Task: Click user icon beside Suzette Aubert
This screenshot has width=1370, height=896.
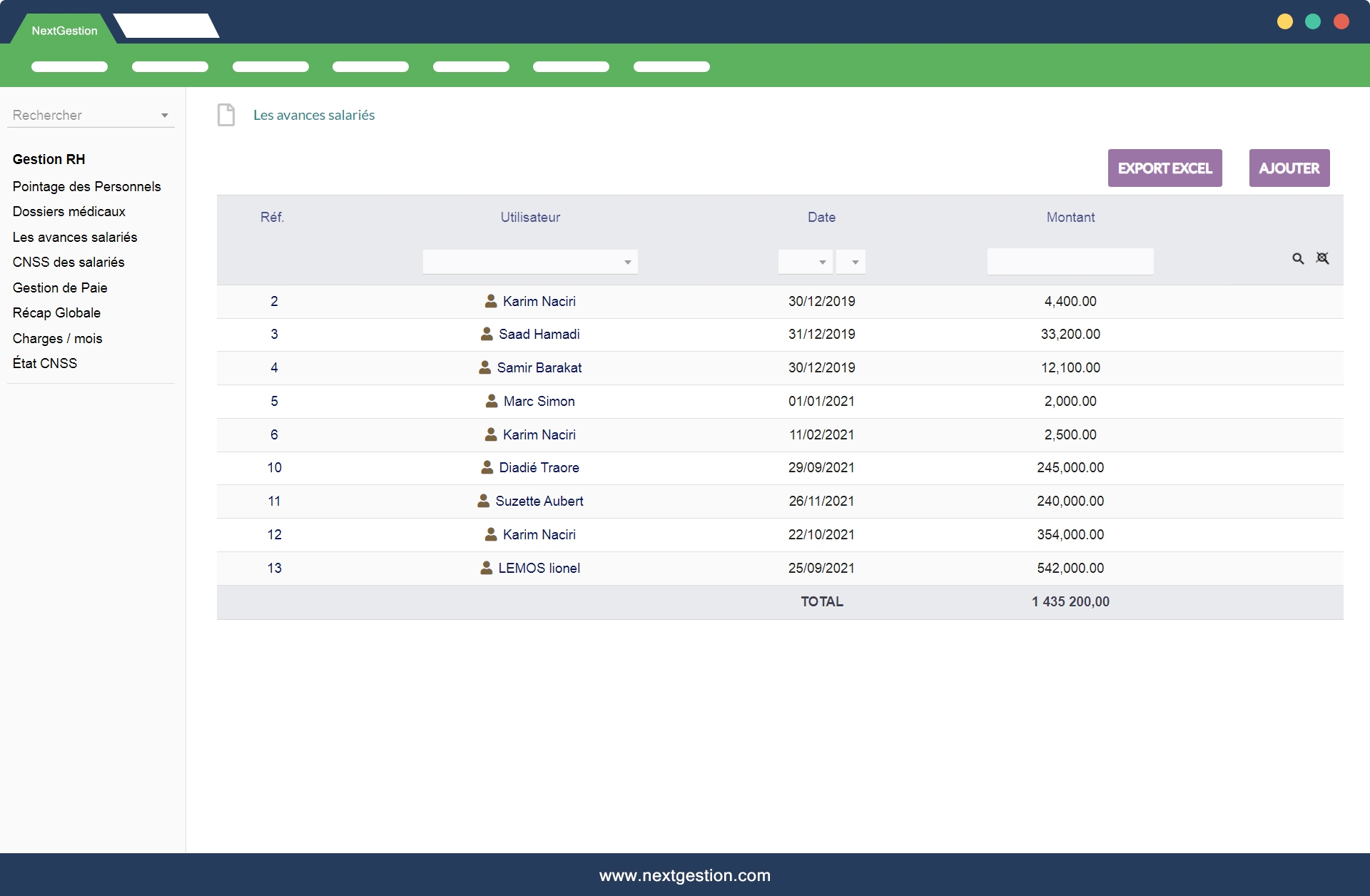Action: [484, 501]
